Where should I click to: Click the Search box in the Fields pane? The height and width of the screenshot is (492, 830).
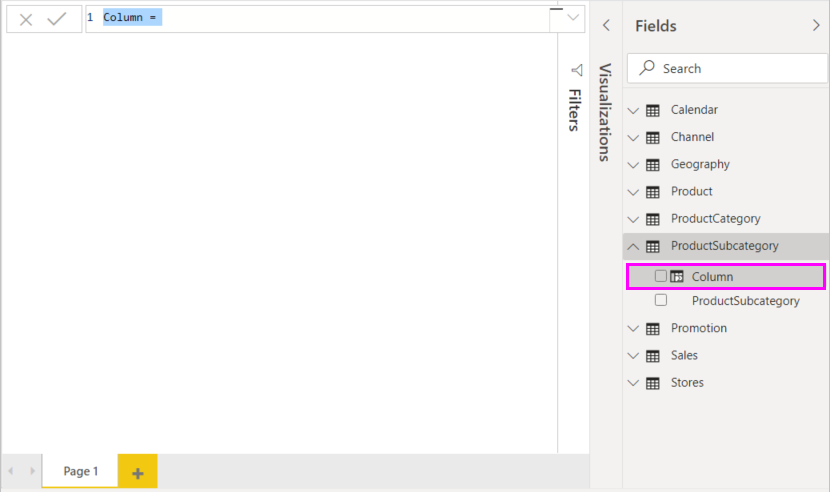click(x=727, y=68)
